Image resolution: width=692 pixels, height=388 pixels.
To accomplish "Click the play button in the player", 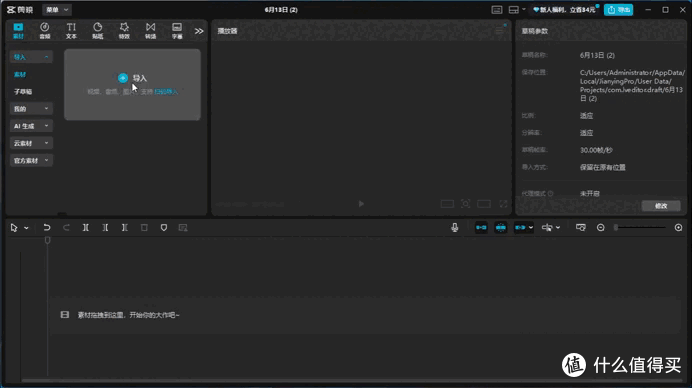I will [x=361, y=203].
